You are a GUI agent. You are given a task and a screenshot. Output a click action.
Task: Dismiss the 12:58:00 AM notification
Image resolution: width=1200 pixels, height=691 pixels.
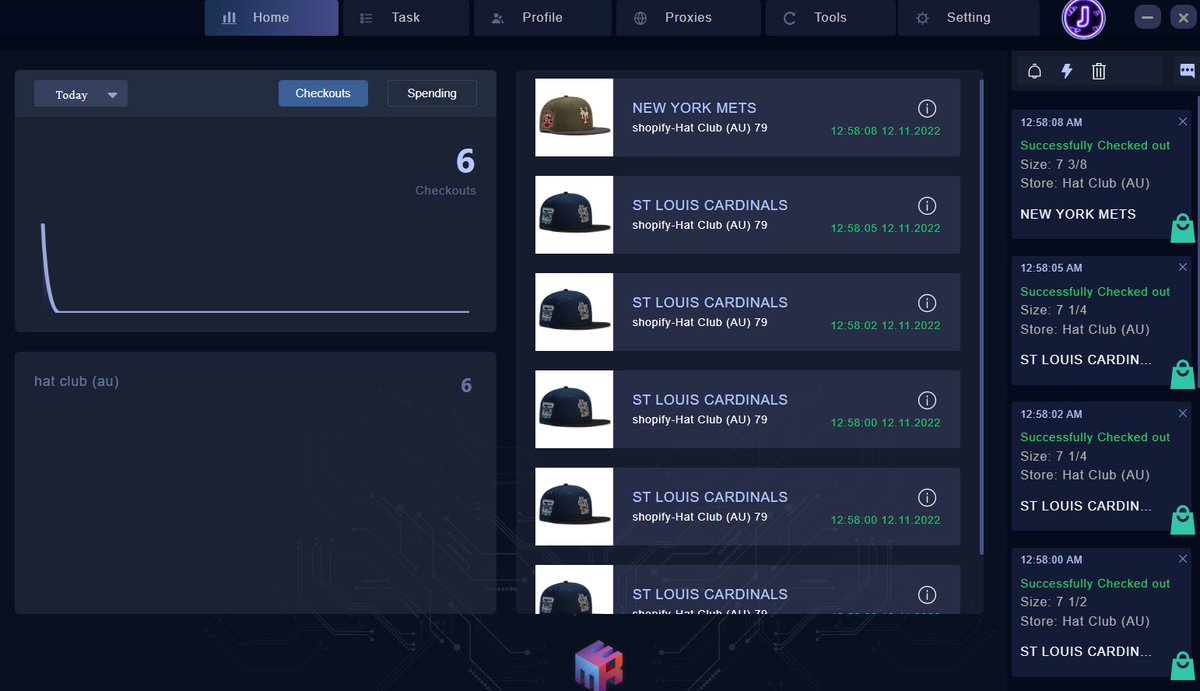[1183, 558]
